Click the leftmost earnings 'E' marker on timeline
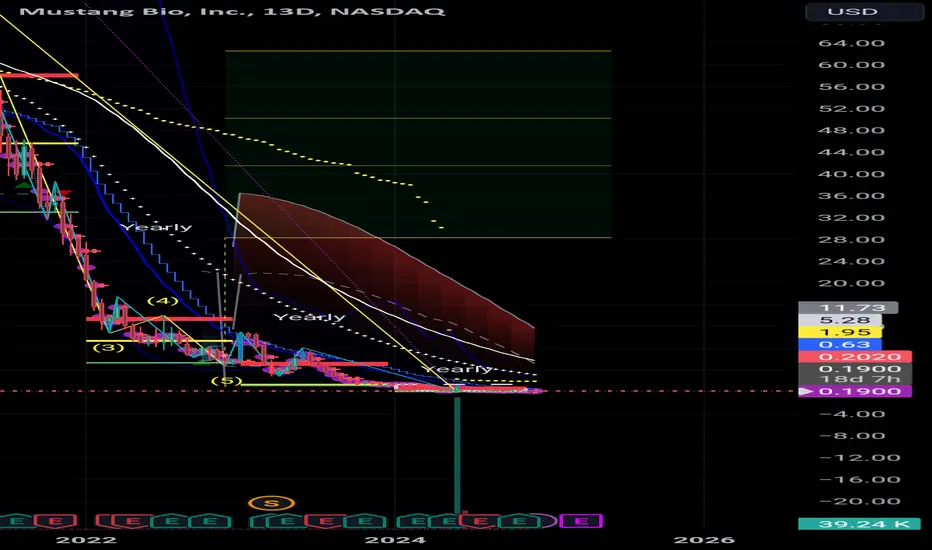 [18, 521]
